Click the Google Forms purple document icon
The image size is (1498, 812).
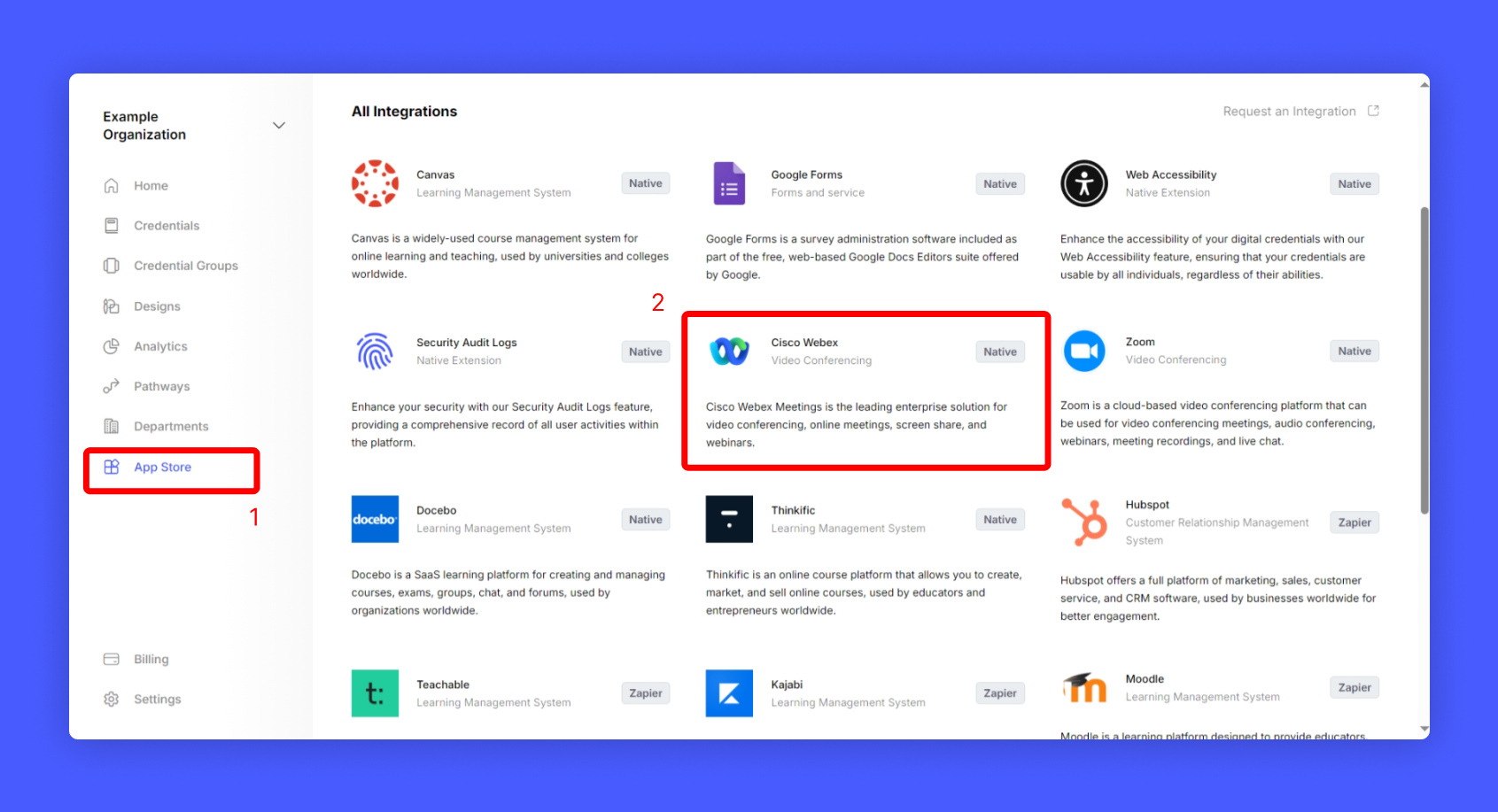point(729,183)
